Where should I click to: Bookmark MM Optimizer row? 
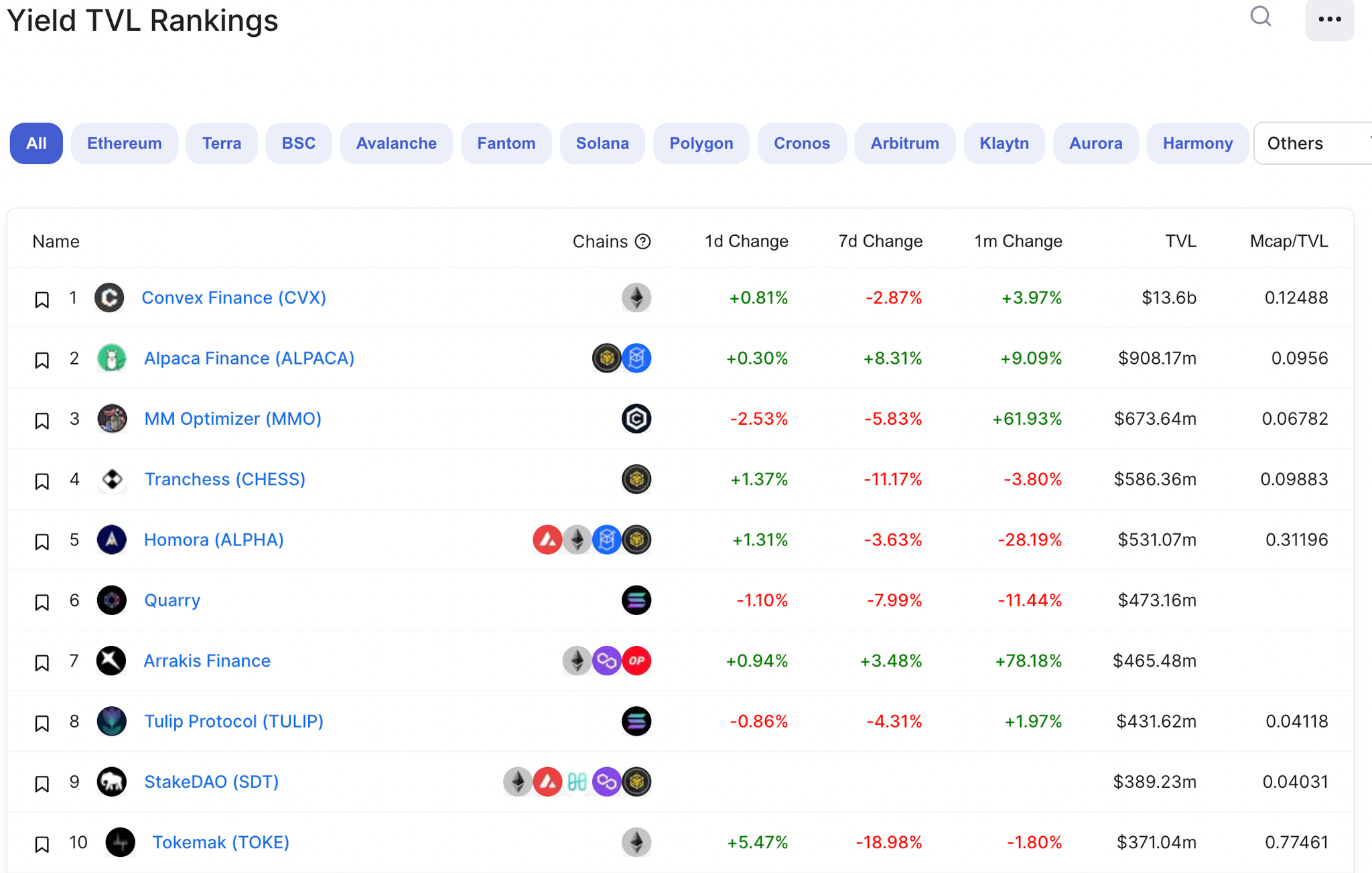42,421
